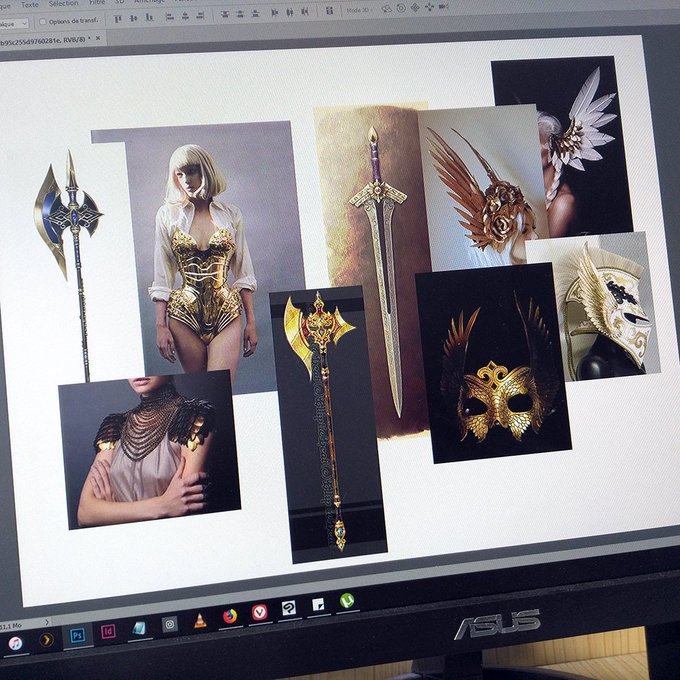Click the Align top edges icon
The image size is (680, 680).
click(118, 18)
